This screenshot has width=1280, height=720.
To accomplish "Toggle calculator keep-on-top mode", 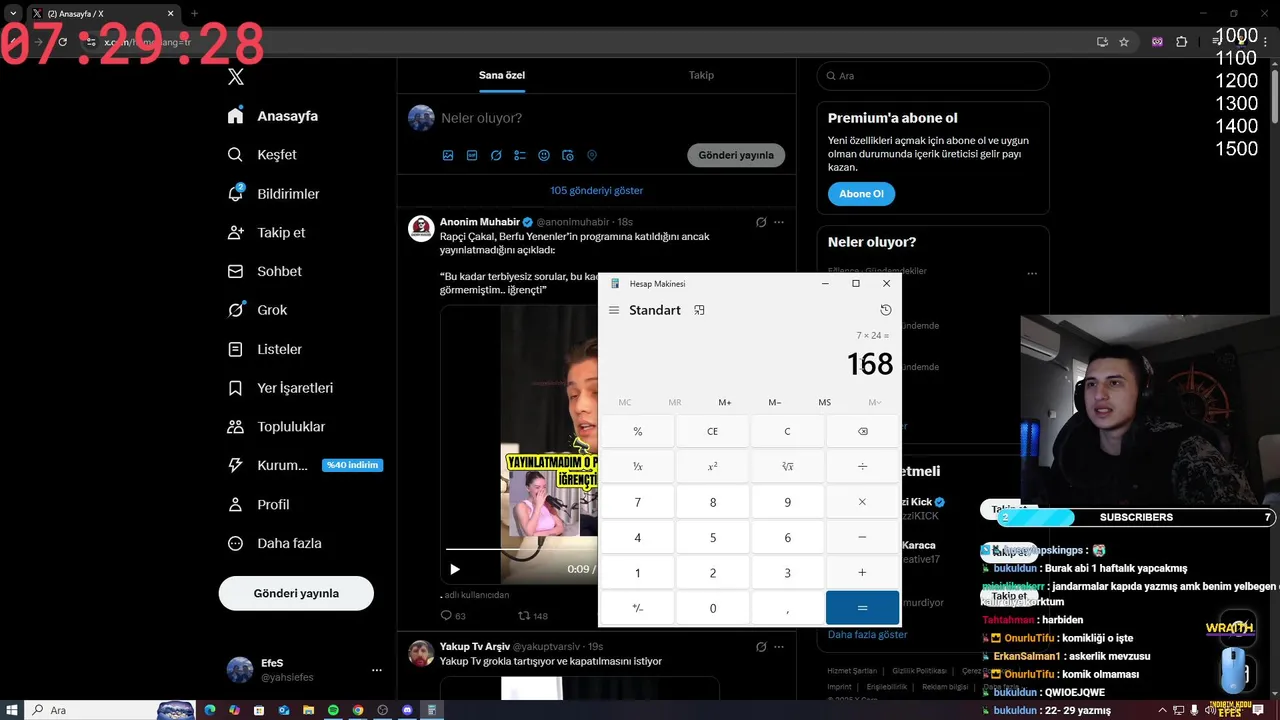I will pos(699,310).
